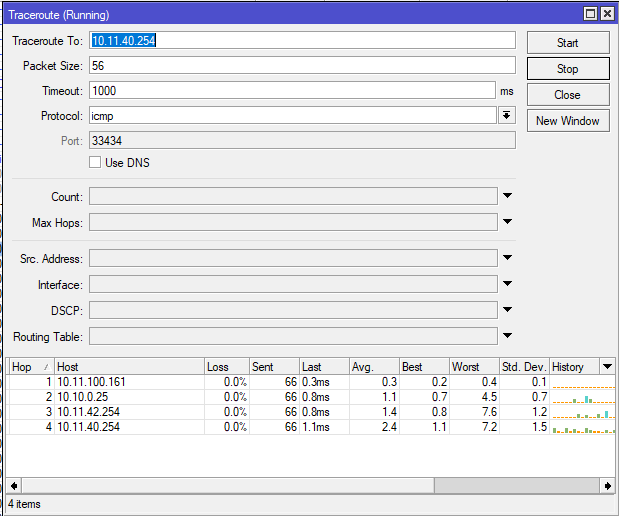Click the right arrow of horizontal scrollbar
619x516 pixels.
tap(608, 486)
